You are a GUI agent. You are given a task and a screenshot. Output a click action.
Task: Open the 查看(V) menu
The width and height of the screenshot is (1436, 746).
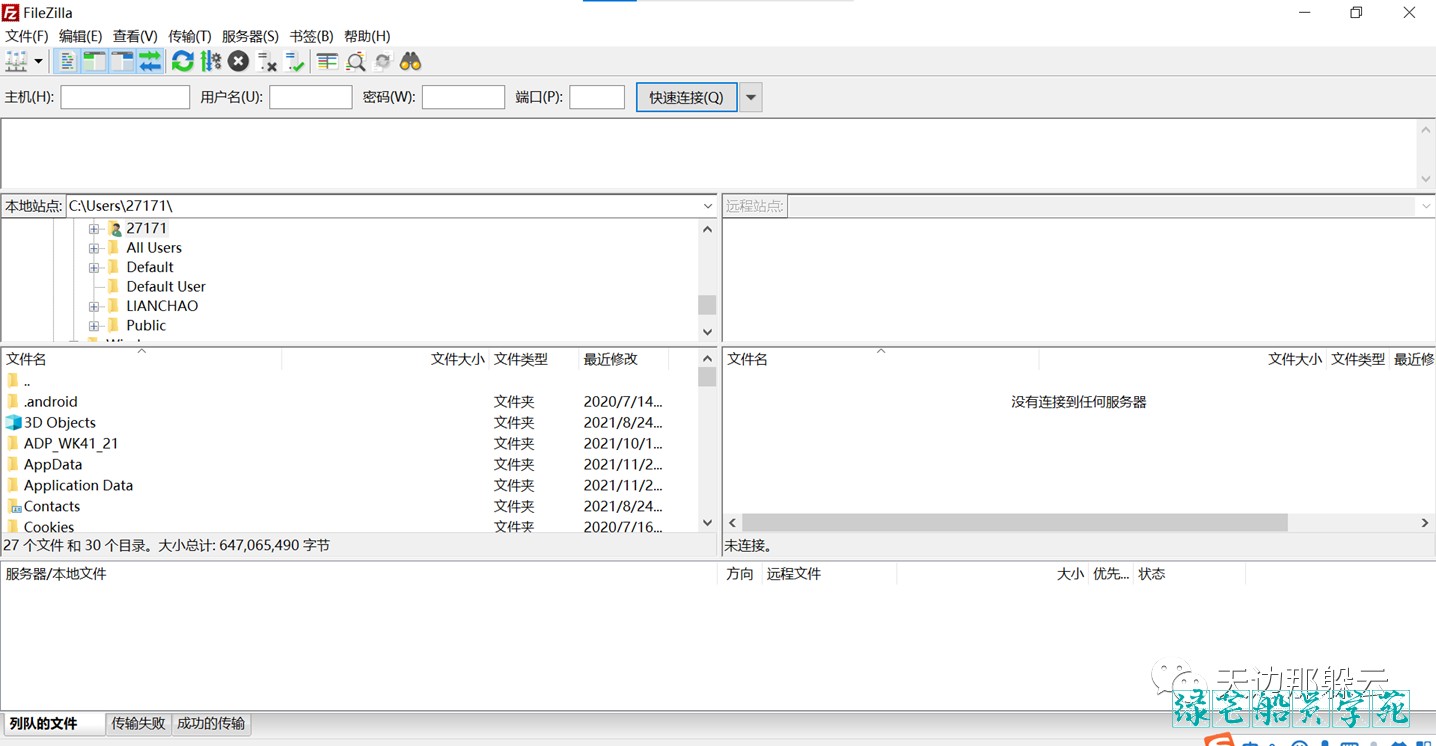[x=135, y=36]
